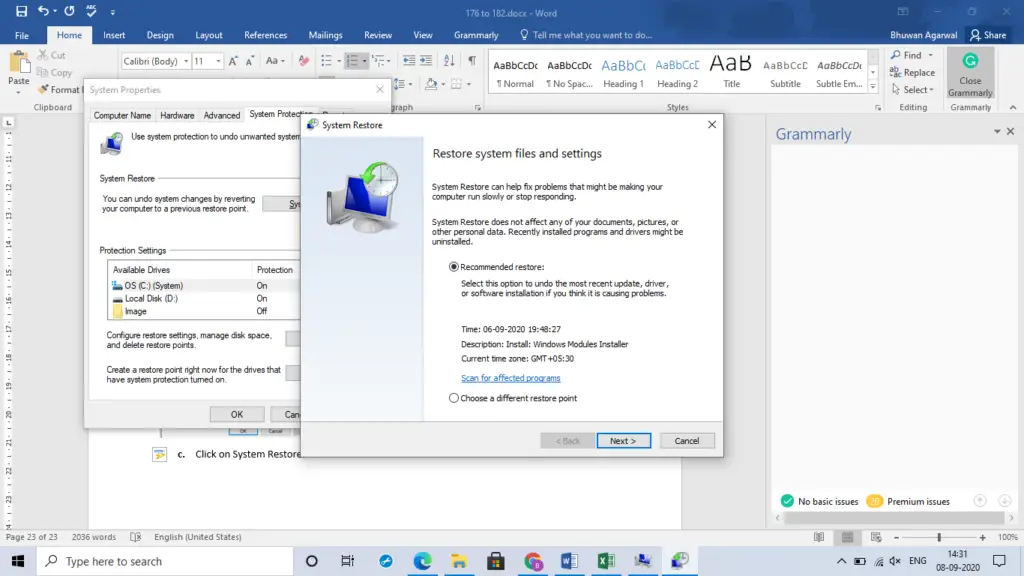Open Excel from the taskbar

pos(606,561)
